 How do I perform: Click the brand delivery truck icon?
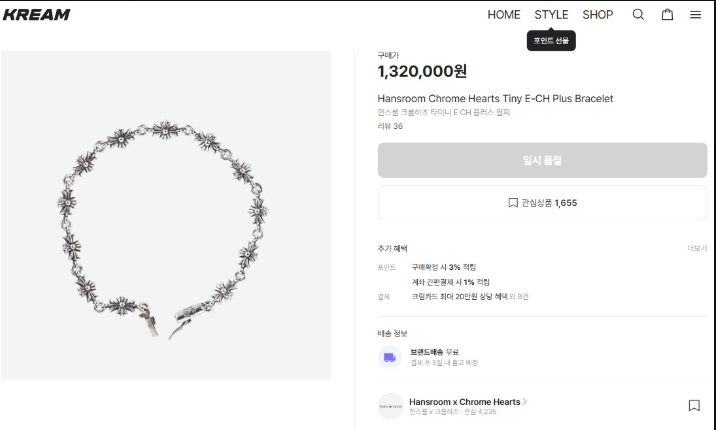(x=389, y=357)
